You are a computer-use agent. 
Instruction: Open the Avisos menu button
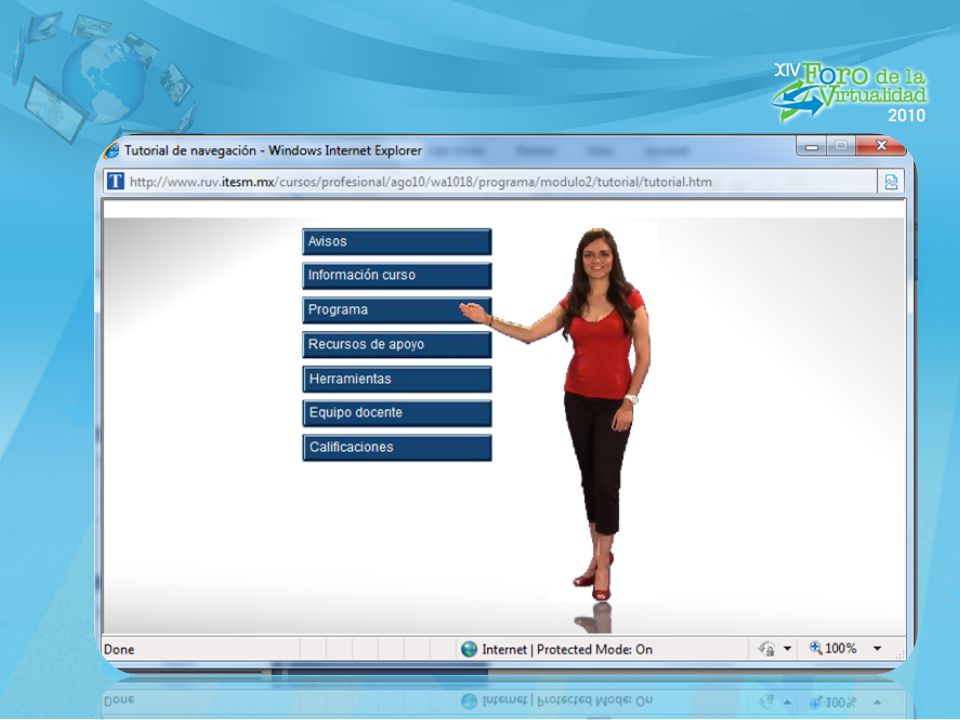click(x=397, y=241)
